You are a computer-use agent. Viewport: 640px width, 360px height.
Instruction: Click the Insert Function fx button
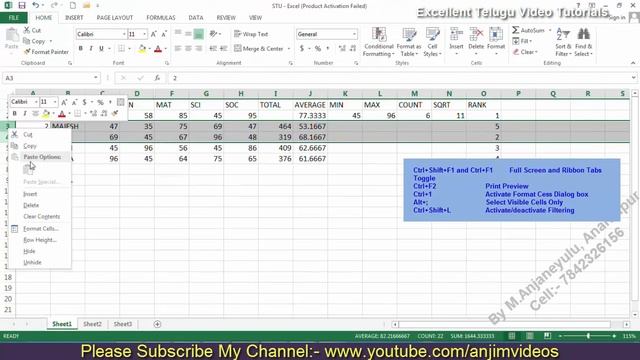point(157,78)
